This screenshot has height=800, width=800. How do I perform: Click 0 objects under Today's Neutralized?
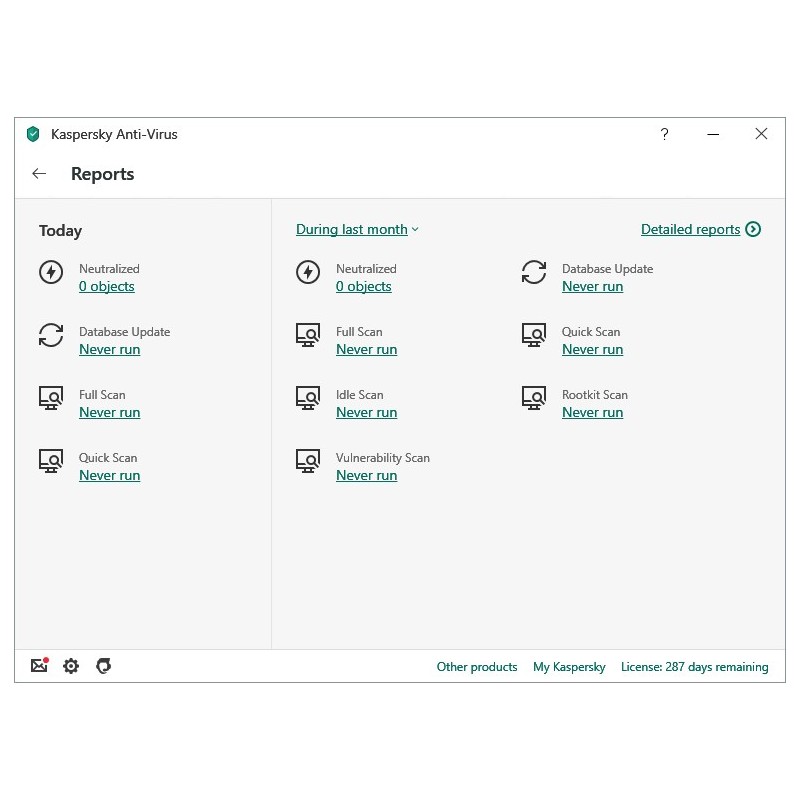[107, 287]
